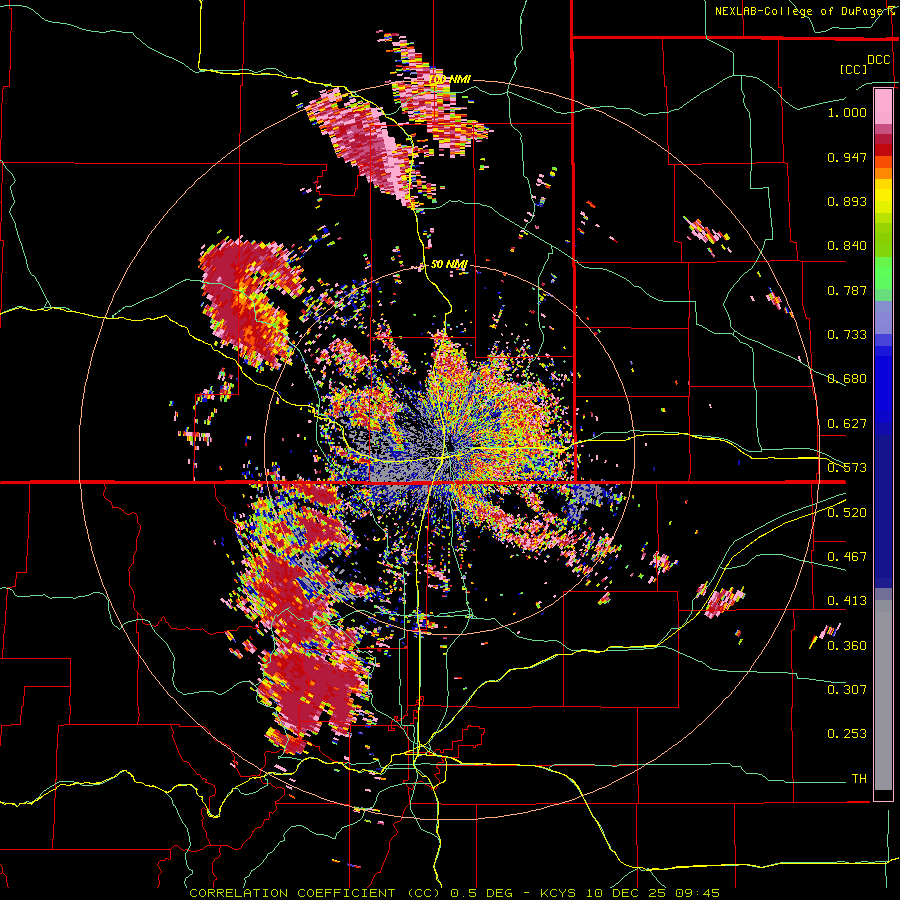
Task: Click the KCYS radar site identifier
Action: (x=560, y=893)
